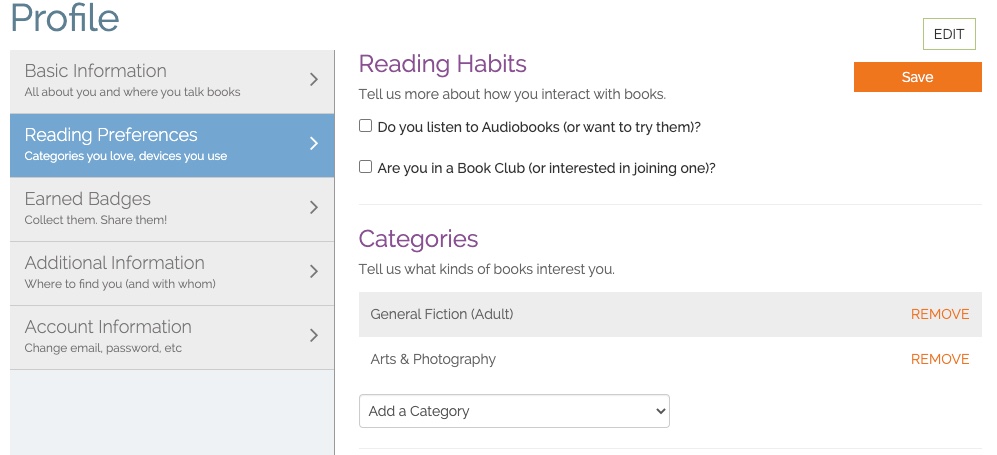
Task: Select the General Fiction (Adult) row text
Action: click(x=441, y=314)
